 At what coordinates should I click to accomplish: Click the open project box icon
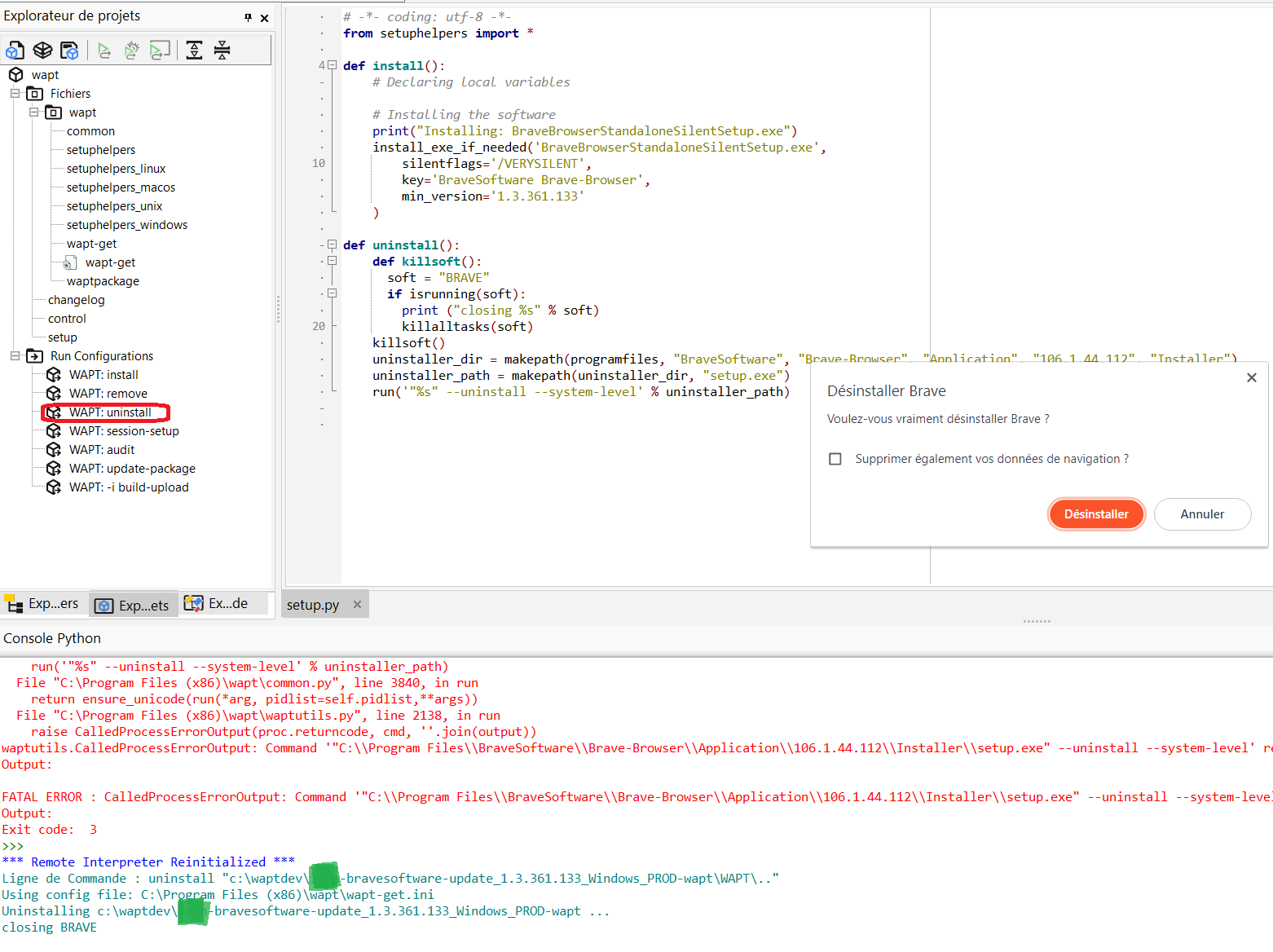click(42, 51)
